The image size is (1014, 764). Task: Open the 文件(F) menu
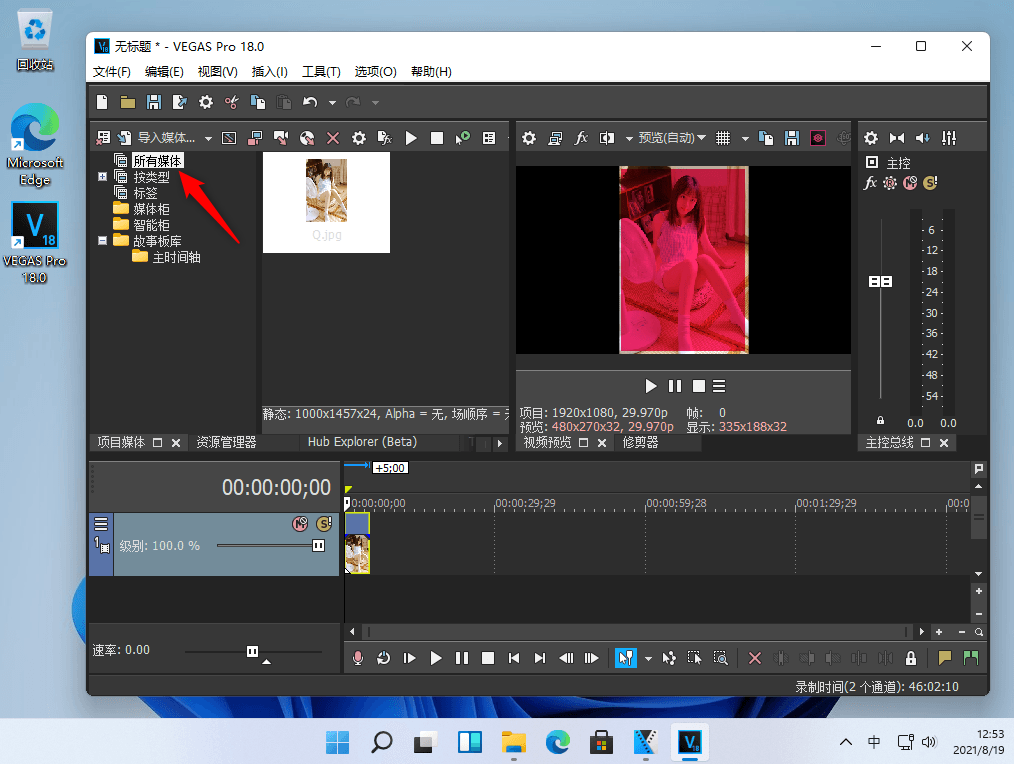[x=111, y=72]
